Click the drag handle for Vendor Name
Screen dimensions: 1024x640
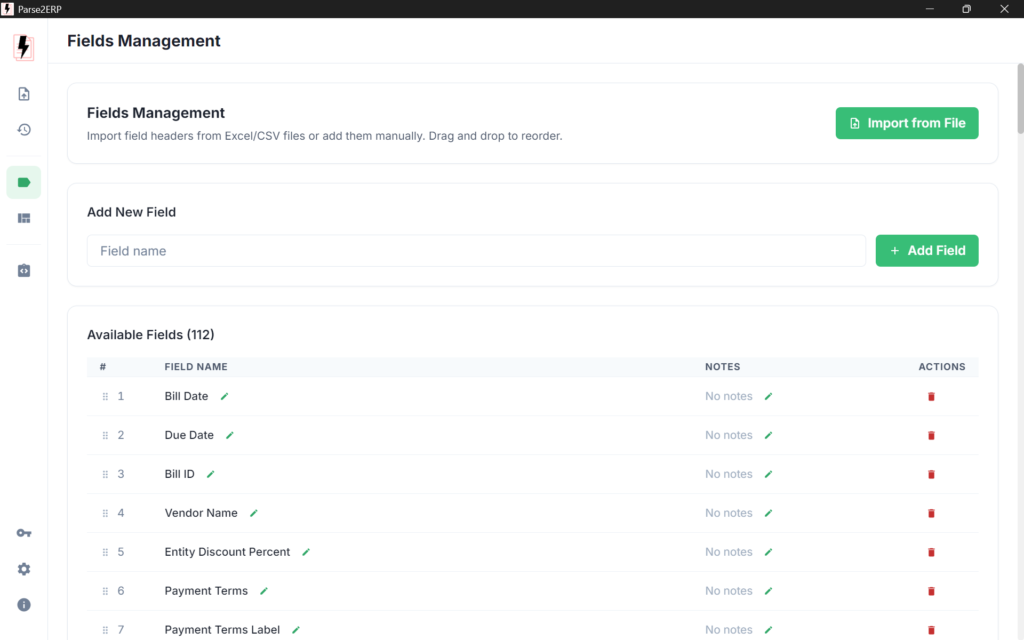[105, 513]
